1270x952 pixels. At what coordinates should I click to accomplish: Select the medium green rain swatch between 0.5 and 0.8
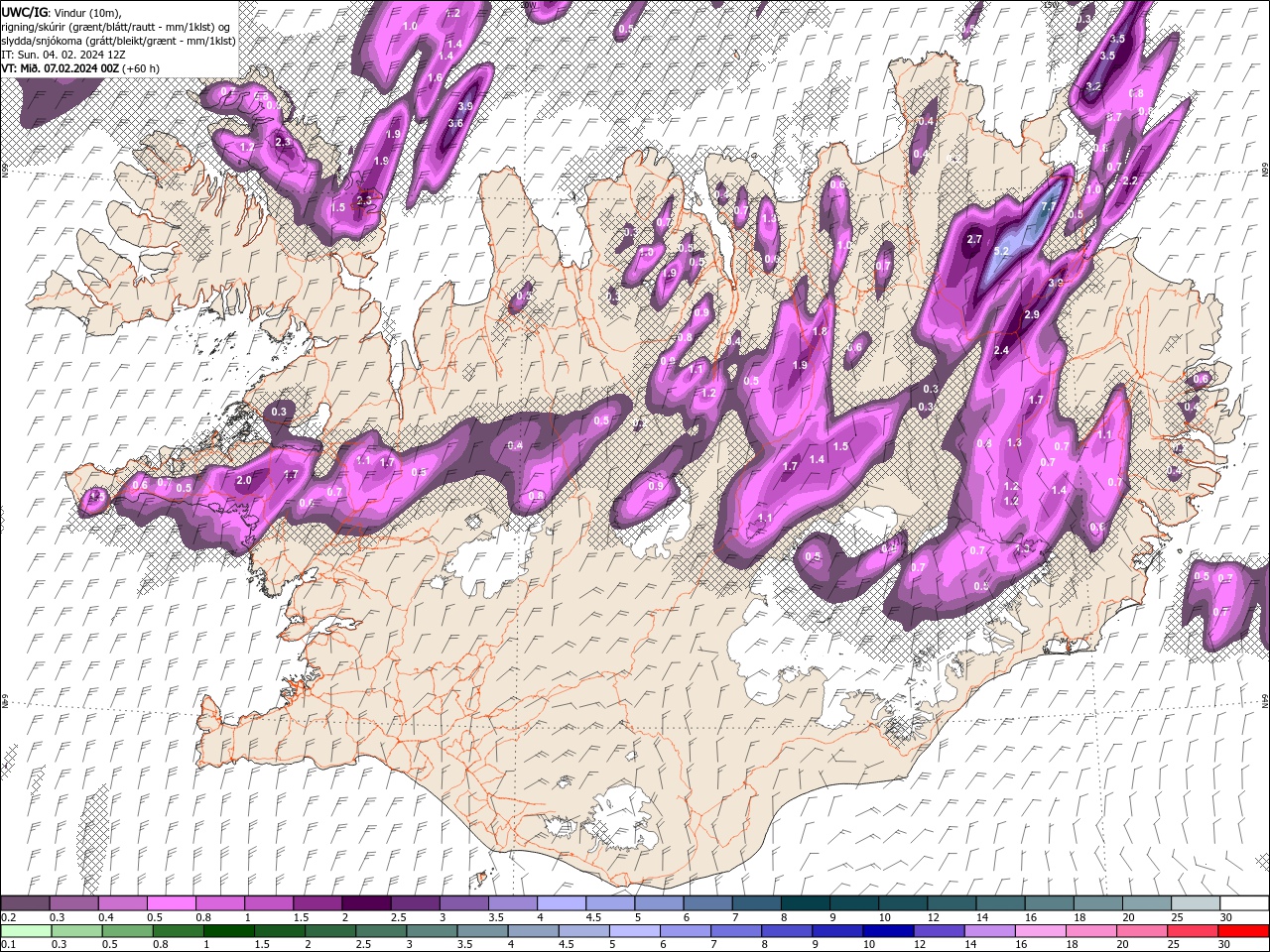[127, 930]
